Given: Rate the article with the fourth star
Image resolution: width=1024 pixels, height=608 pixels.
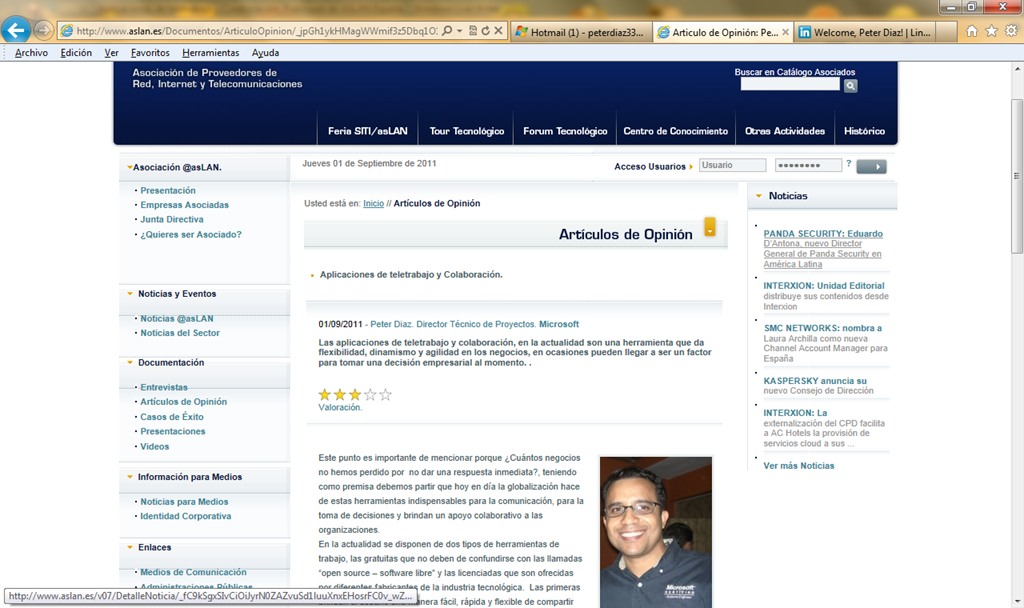Looking at the screenshot, I should point(370,394).
